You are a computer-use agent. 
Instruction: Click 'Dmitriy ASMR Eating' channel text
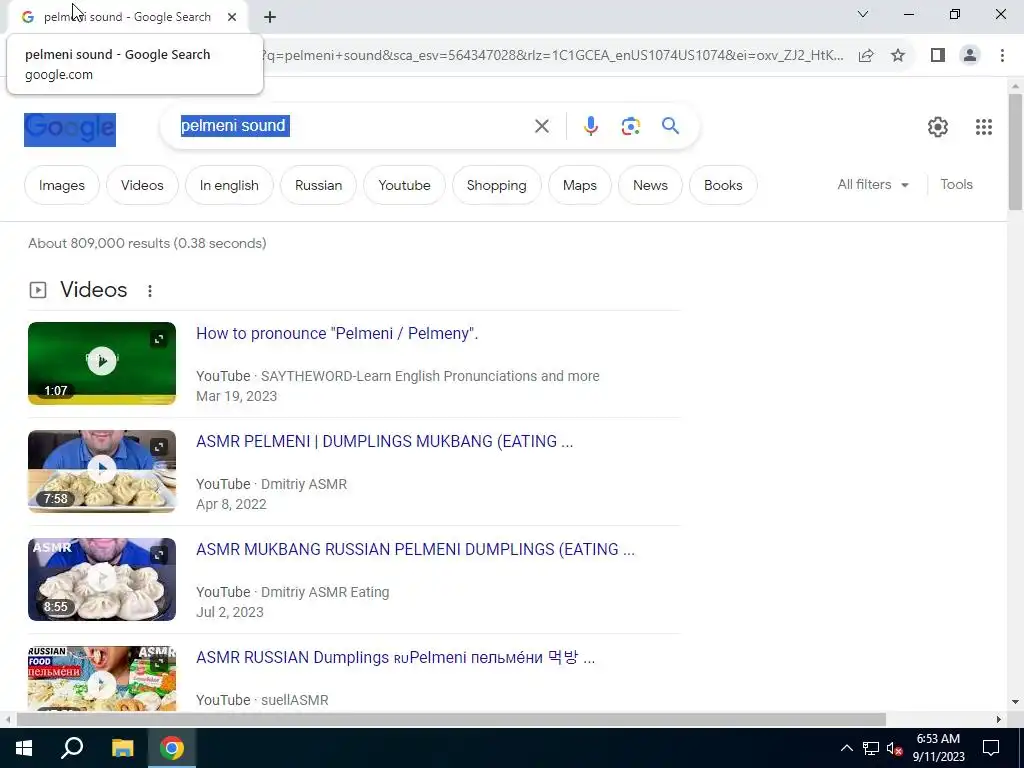click(x=325, y=592)
